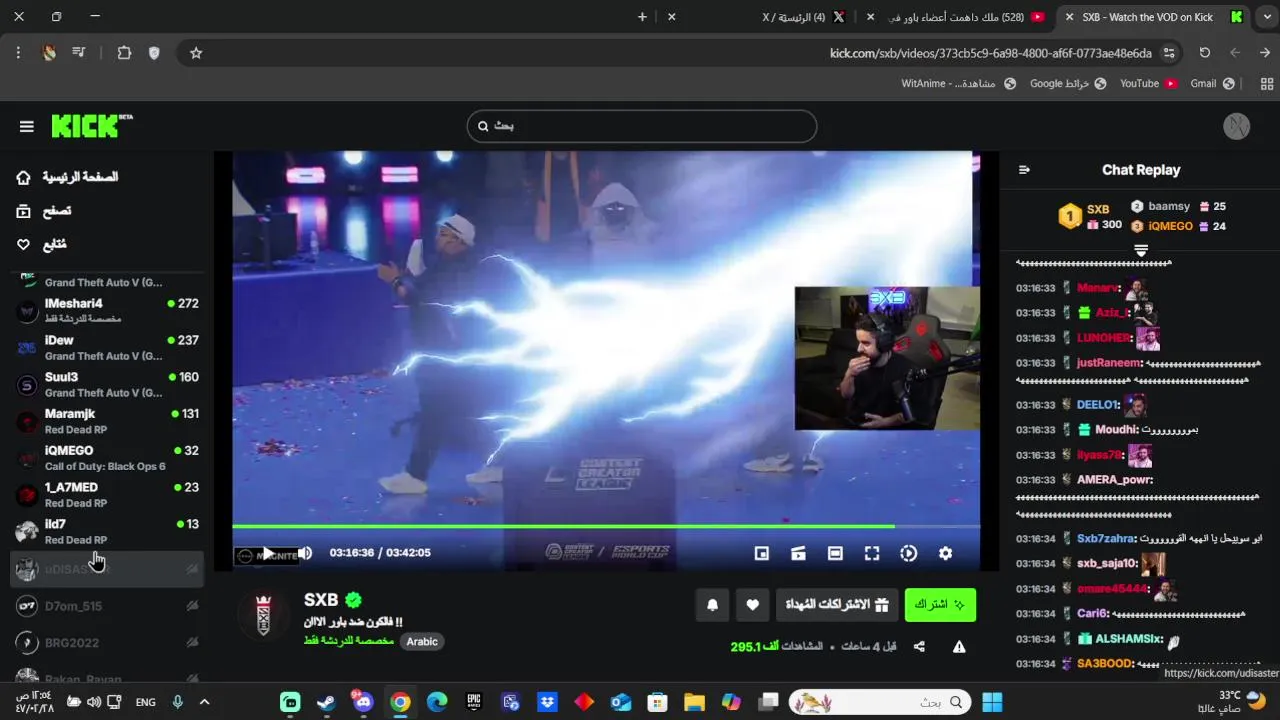Open the following sidebar section heart
Viewport: 1280px width, 720px height.
(41, 245)
